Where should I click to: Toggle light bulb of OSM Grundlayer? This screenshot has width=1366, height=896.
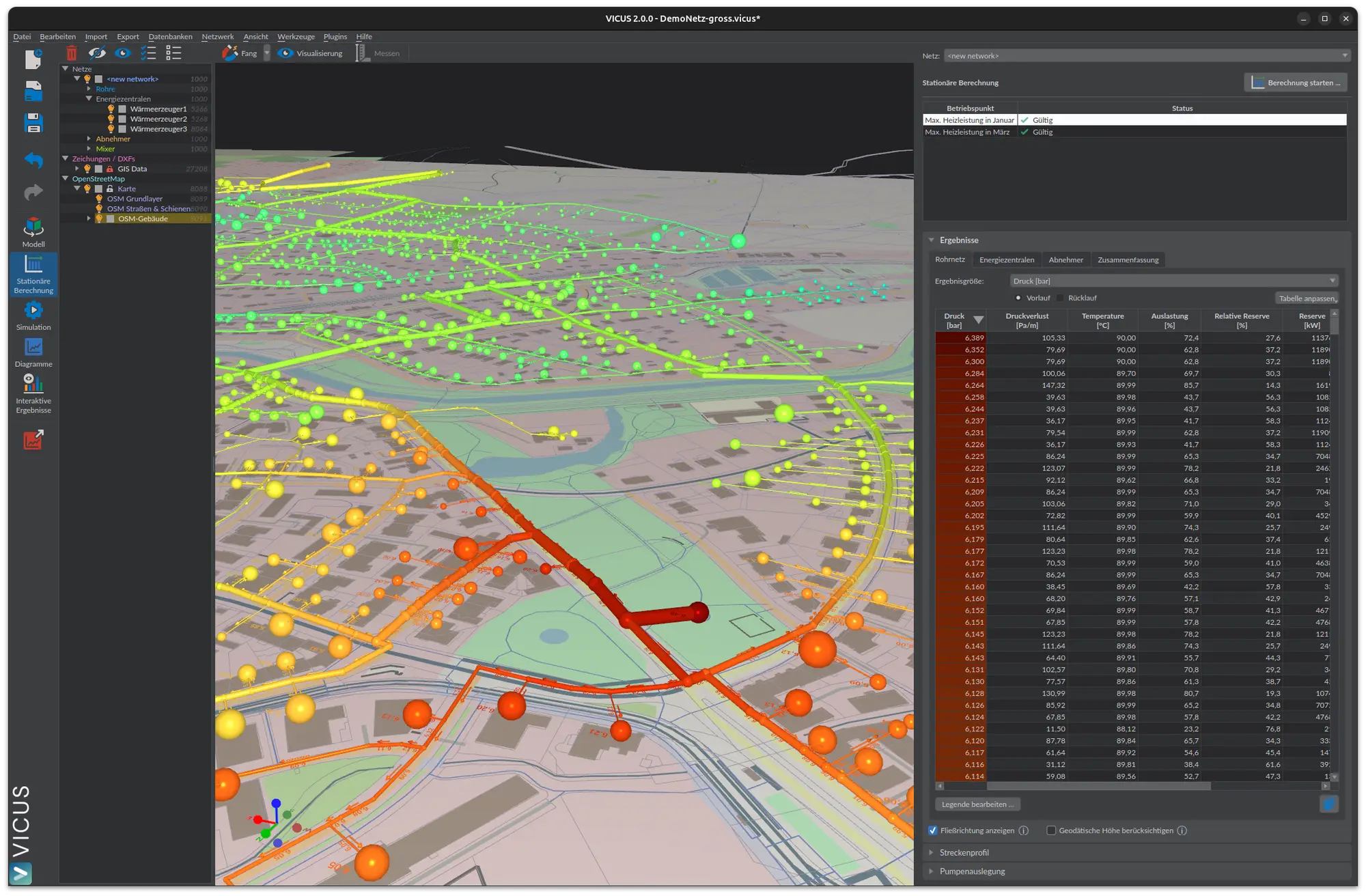tap(99, 199)
